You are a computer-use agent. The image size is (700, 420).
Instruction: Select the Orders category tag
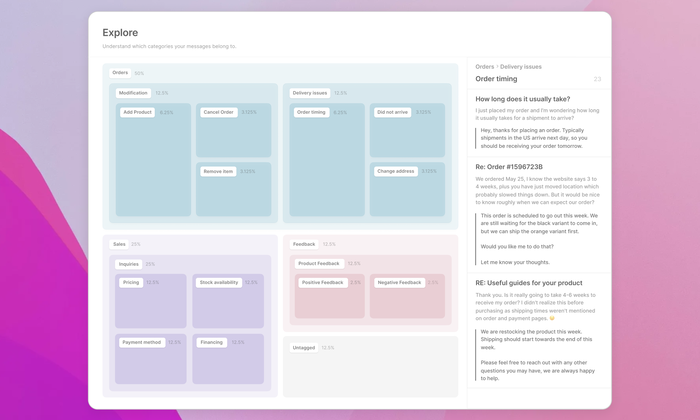pos(120,73)
